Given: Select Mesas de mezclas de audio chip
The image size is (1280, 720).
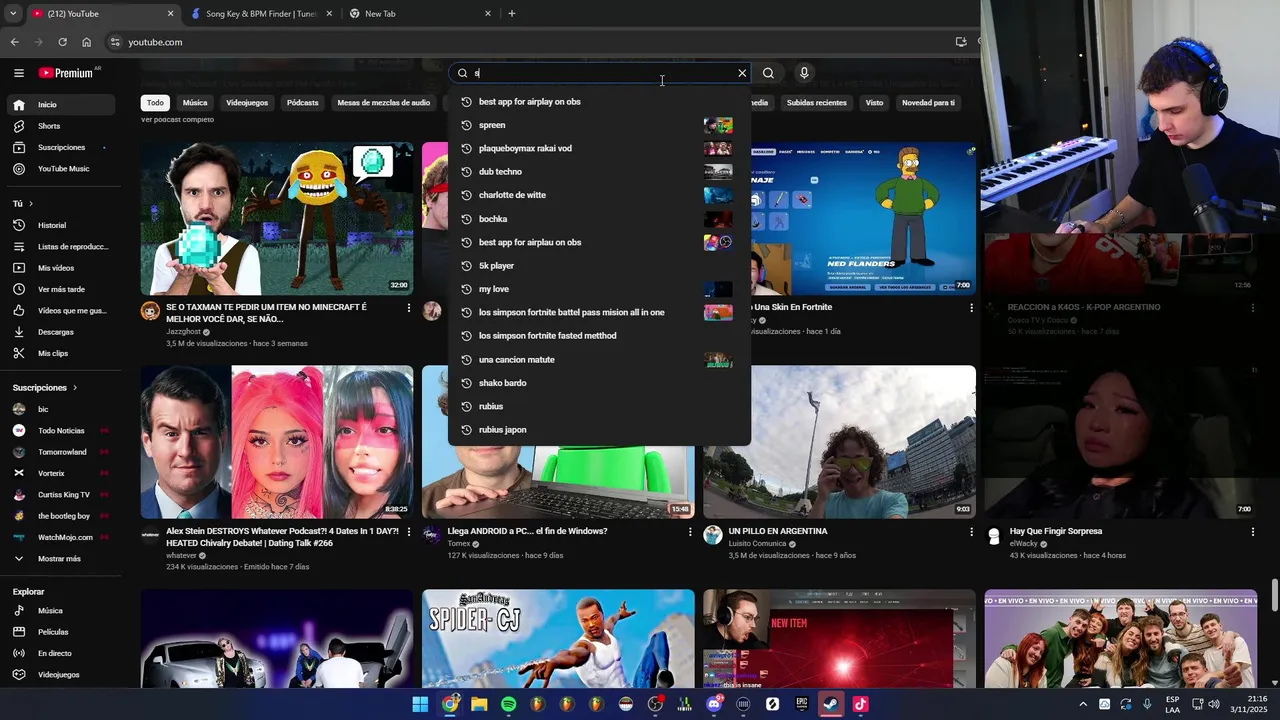Looking at the screenshot, I should tap(384, 103).
